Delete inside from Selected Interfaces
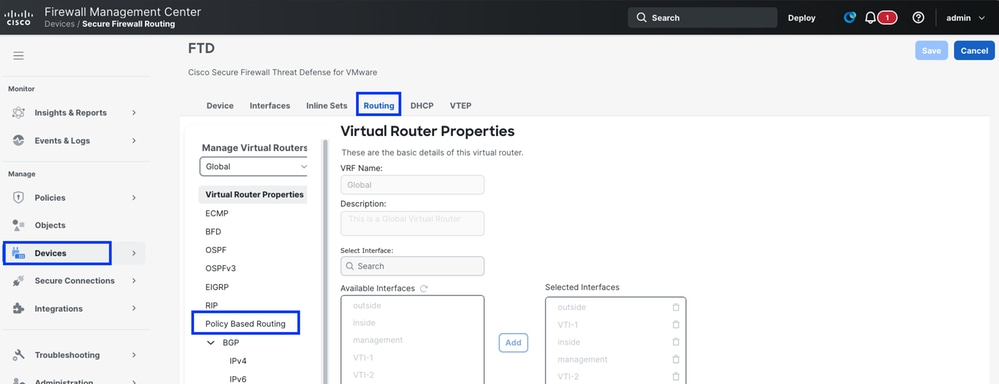The height and width of the screenshot is (384, 999). click(676, 342)
